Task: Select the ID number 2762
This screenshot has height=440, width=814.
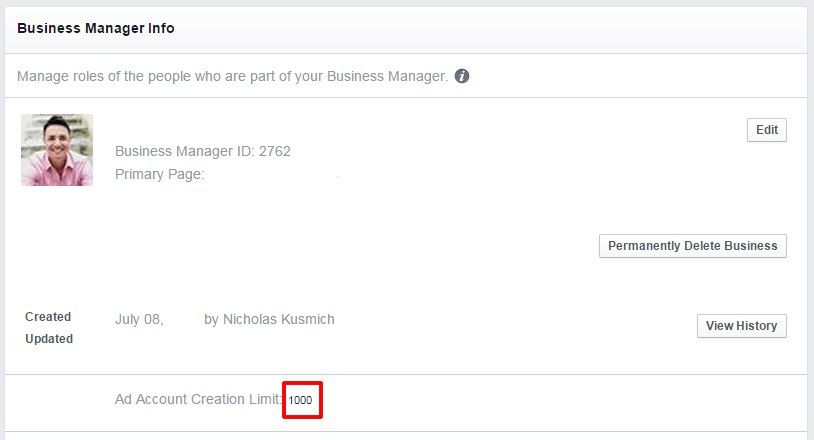Action: [275, 151]
